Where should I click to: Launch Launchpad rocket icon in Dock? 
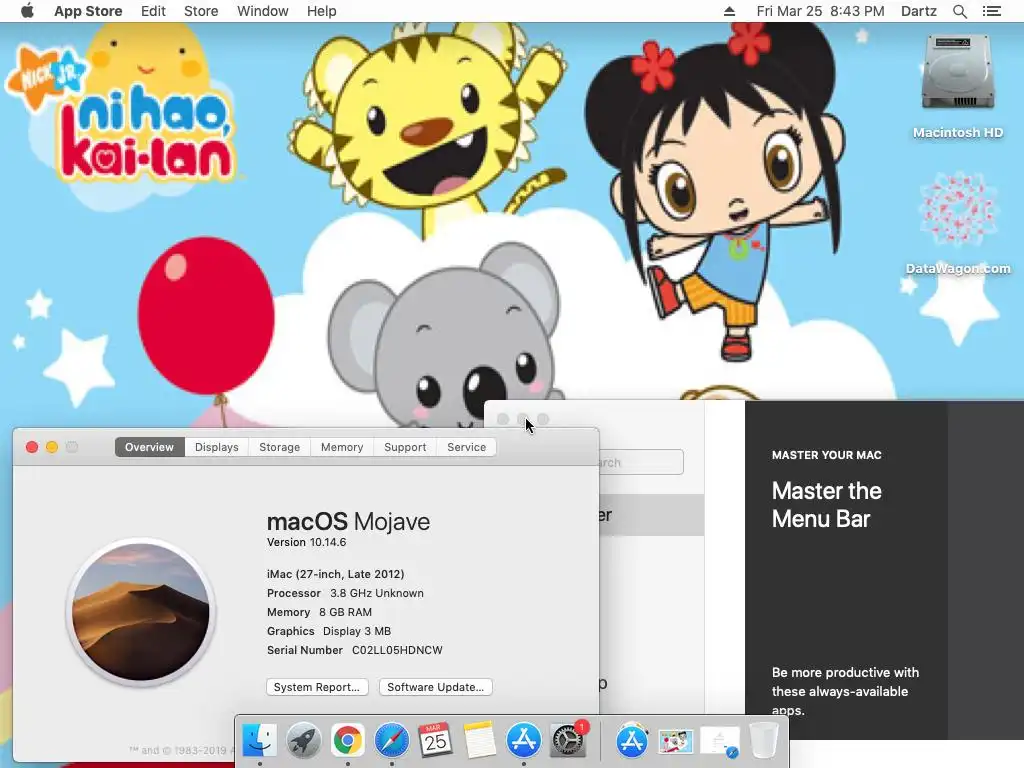(x=303, y=741)
